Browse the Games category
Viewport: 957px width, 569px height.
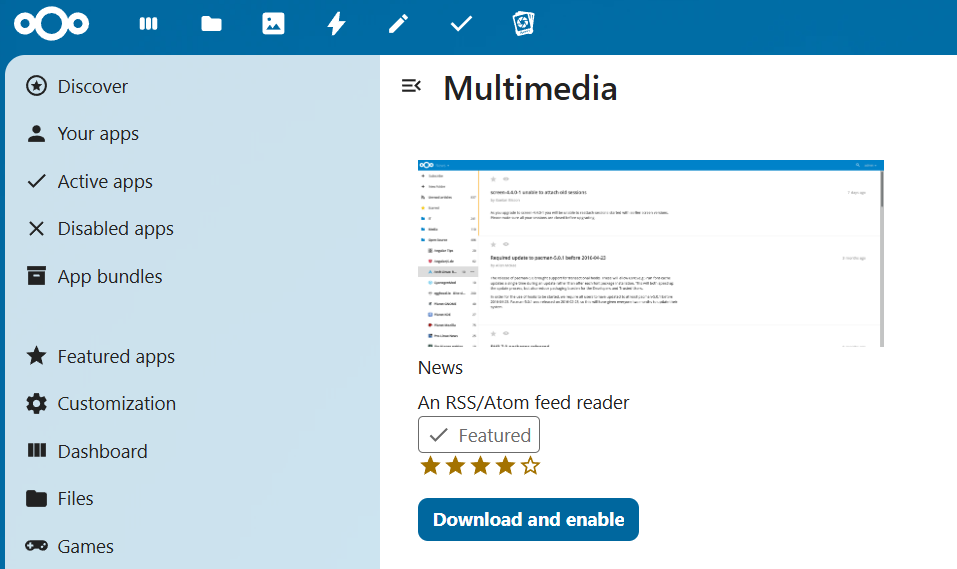(x=85, y=546)
